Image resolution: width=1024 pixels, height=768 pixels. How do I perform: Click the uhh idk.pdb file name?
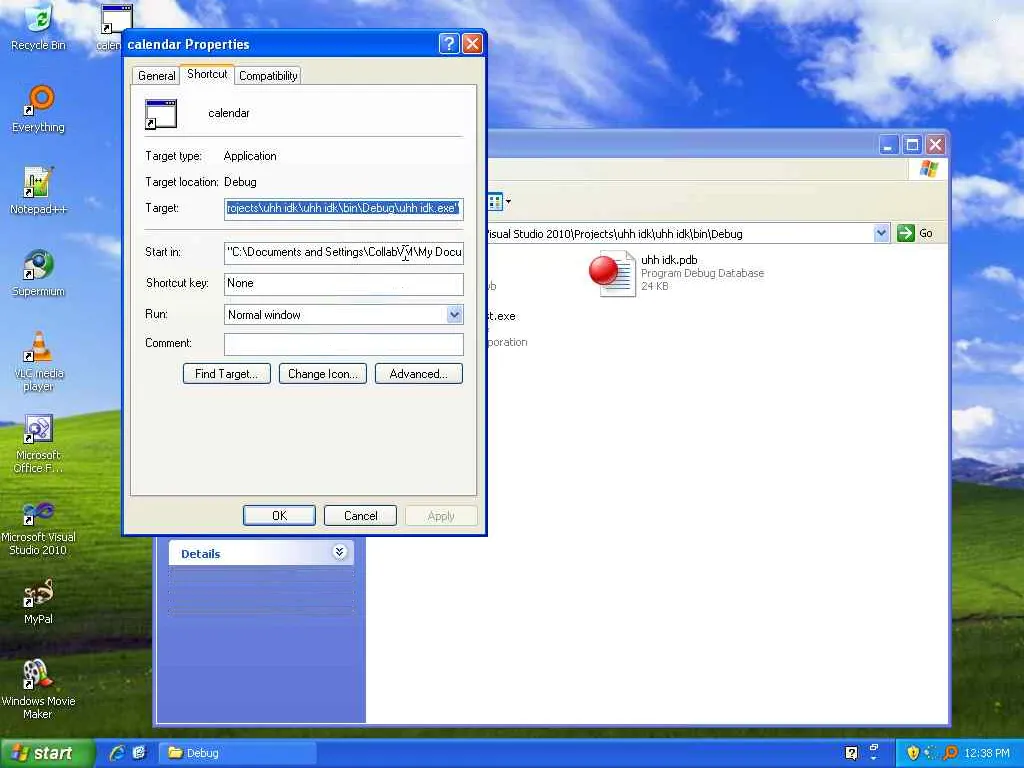tap(669, 259)
